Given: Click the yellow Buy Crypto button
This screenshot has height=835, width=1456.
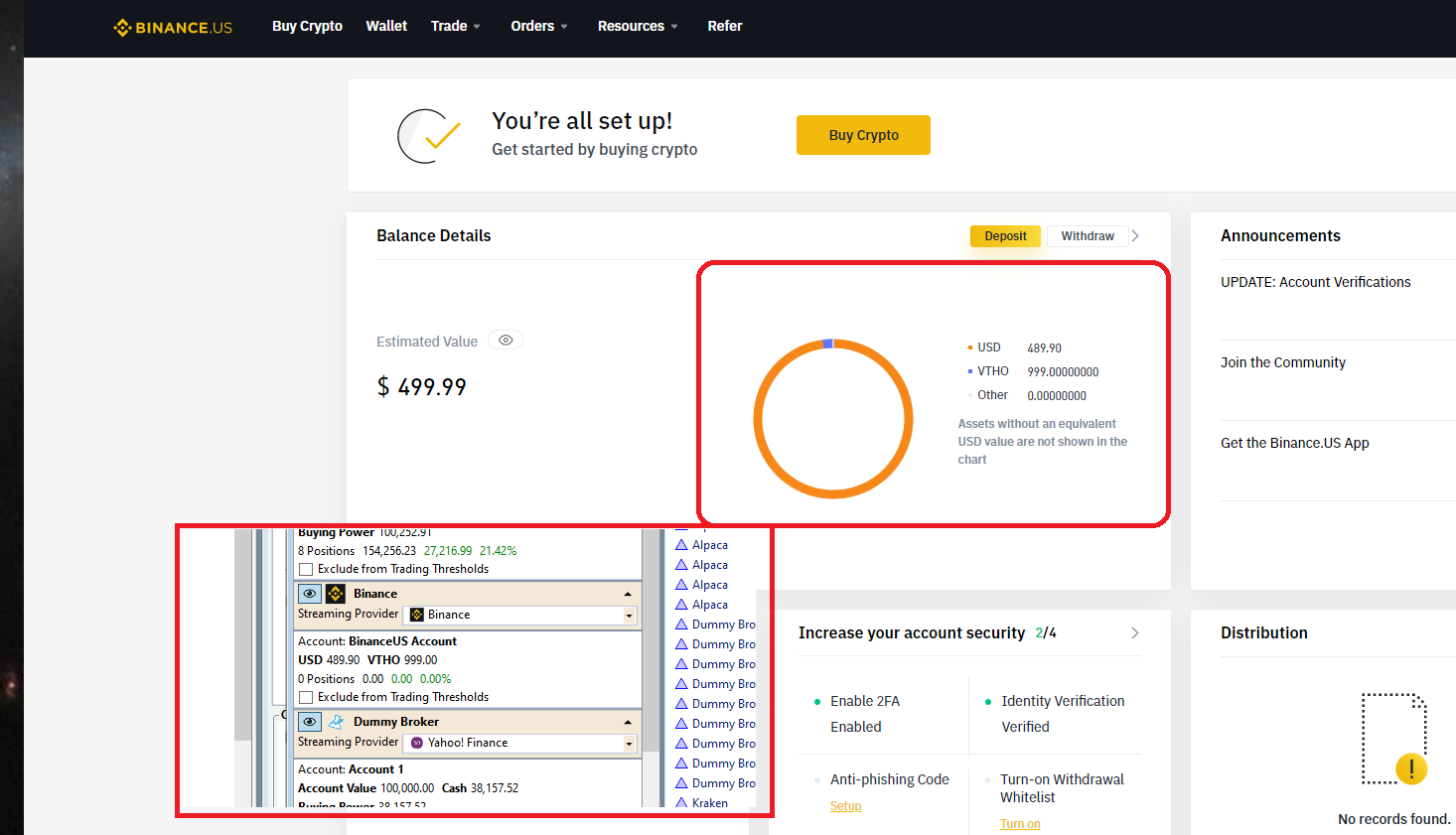Looking at the screenshot, I should 863,135.
